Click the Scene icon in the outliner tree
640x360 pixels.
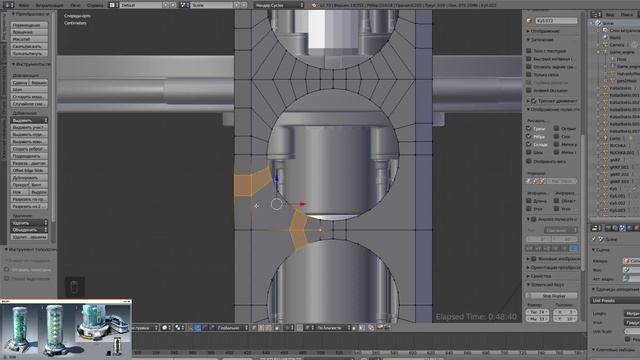[x=599, y=23]
